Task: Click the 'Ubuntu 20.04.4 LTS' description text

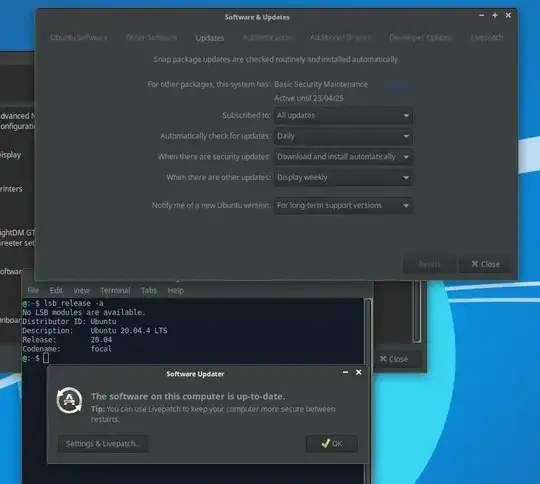Action: tap(129, 331)
